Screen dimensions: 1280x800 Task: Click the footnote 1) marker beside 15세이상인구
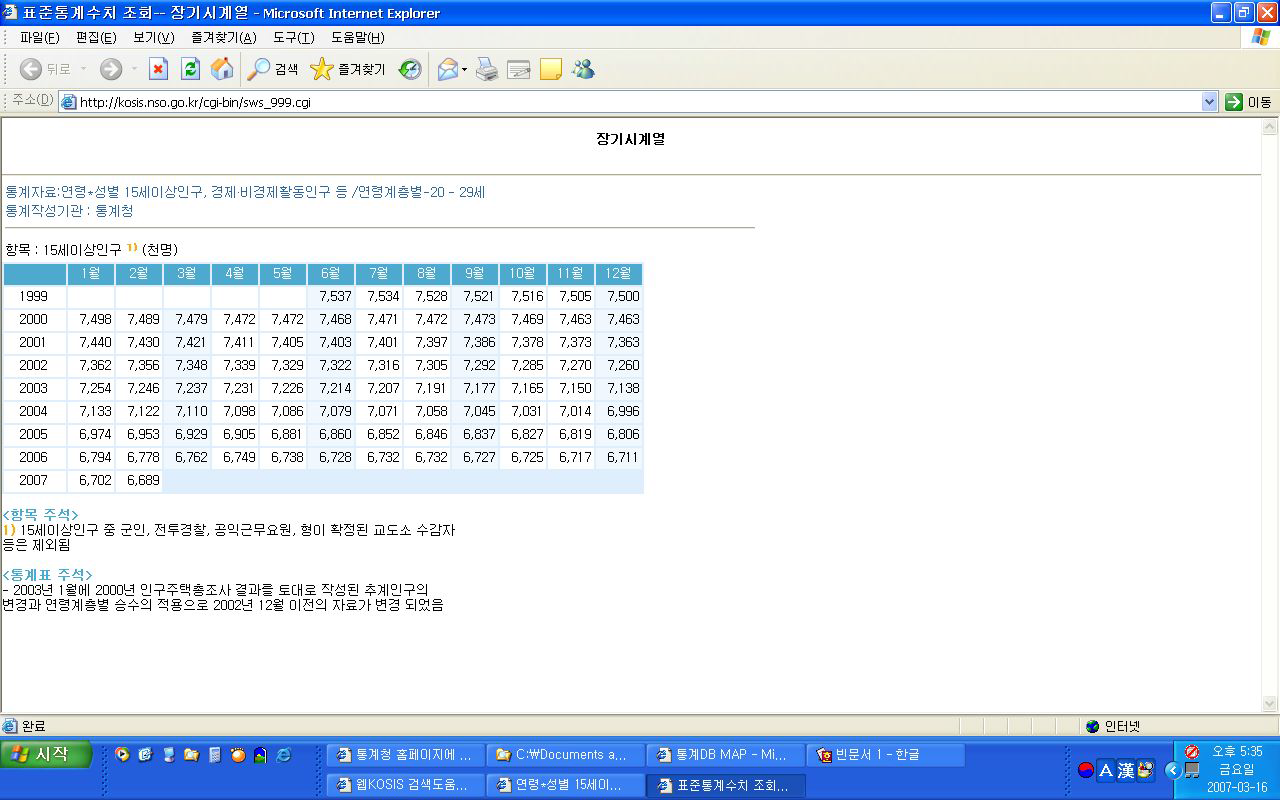(132, 247)
